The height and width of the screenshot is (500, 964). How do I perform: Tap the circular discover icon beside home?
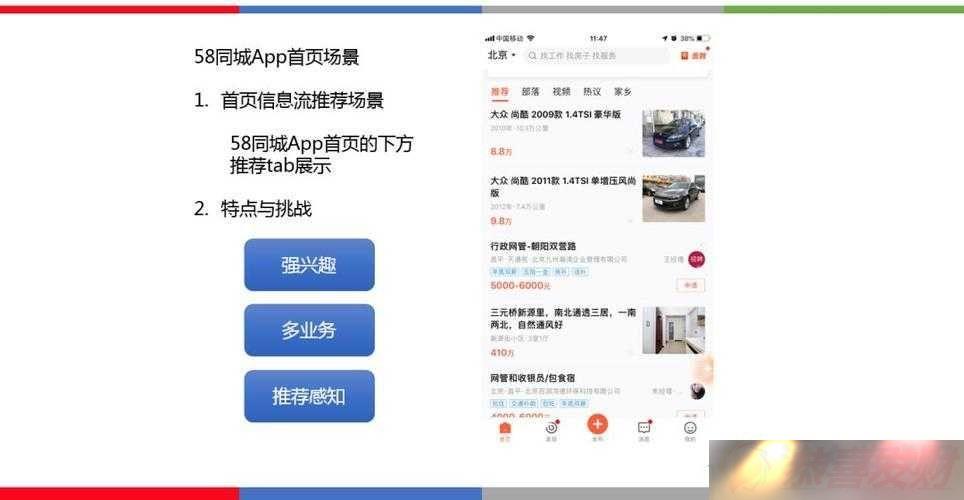pos(551,428)
